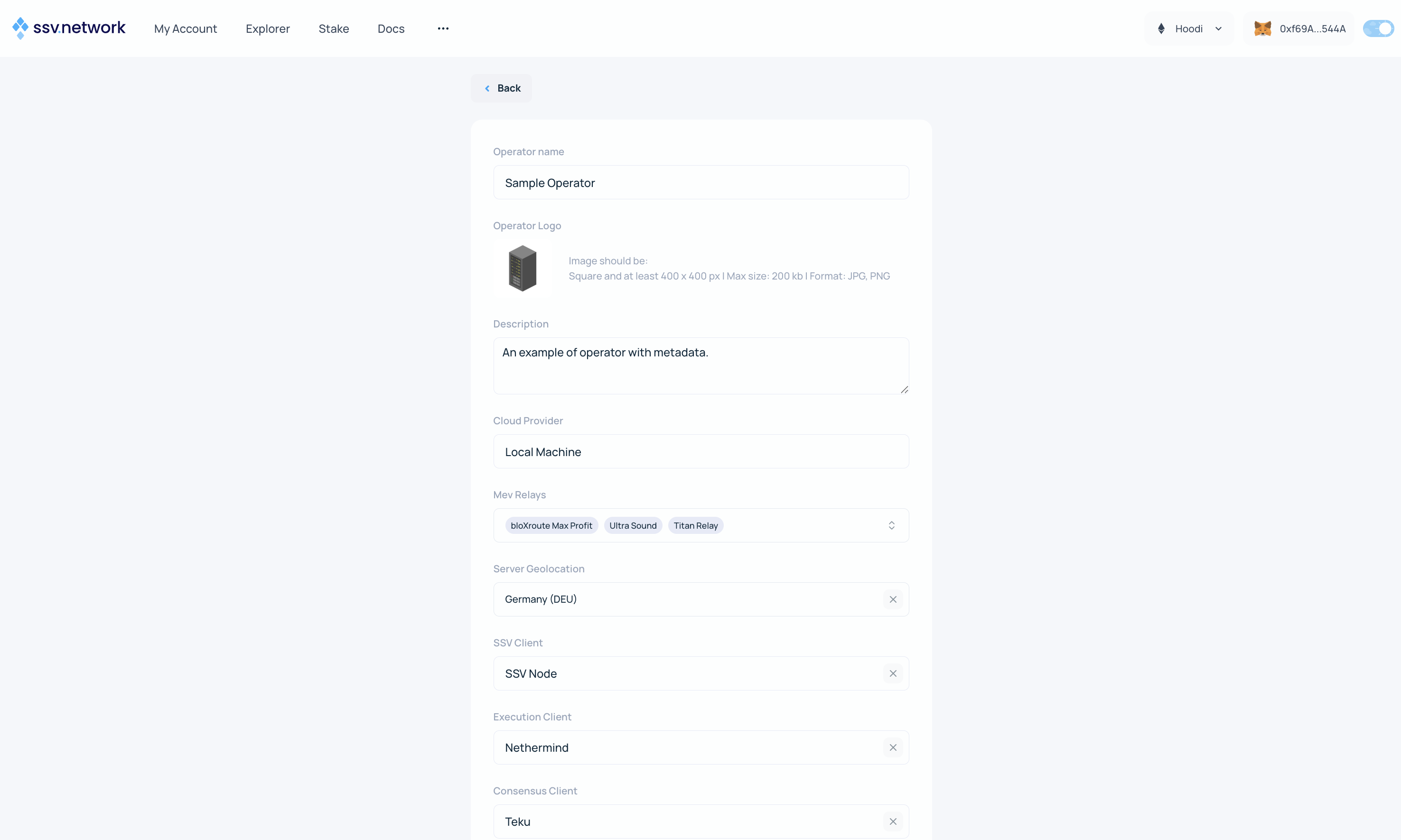Screen dimensions: 1401x840
Task: Remove the Nethermind execution client selection
Action: point(893,748)
